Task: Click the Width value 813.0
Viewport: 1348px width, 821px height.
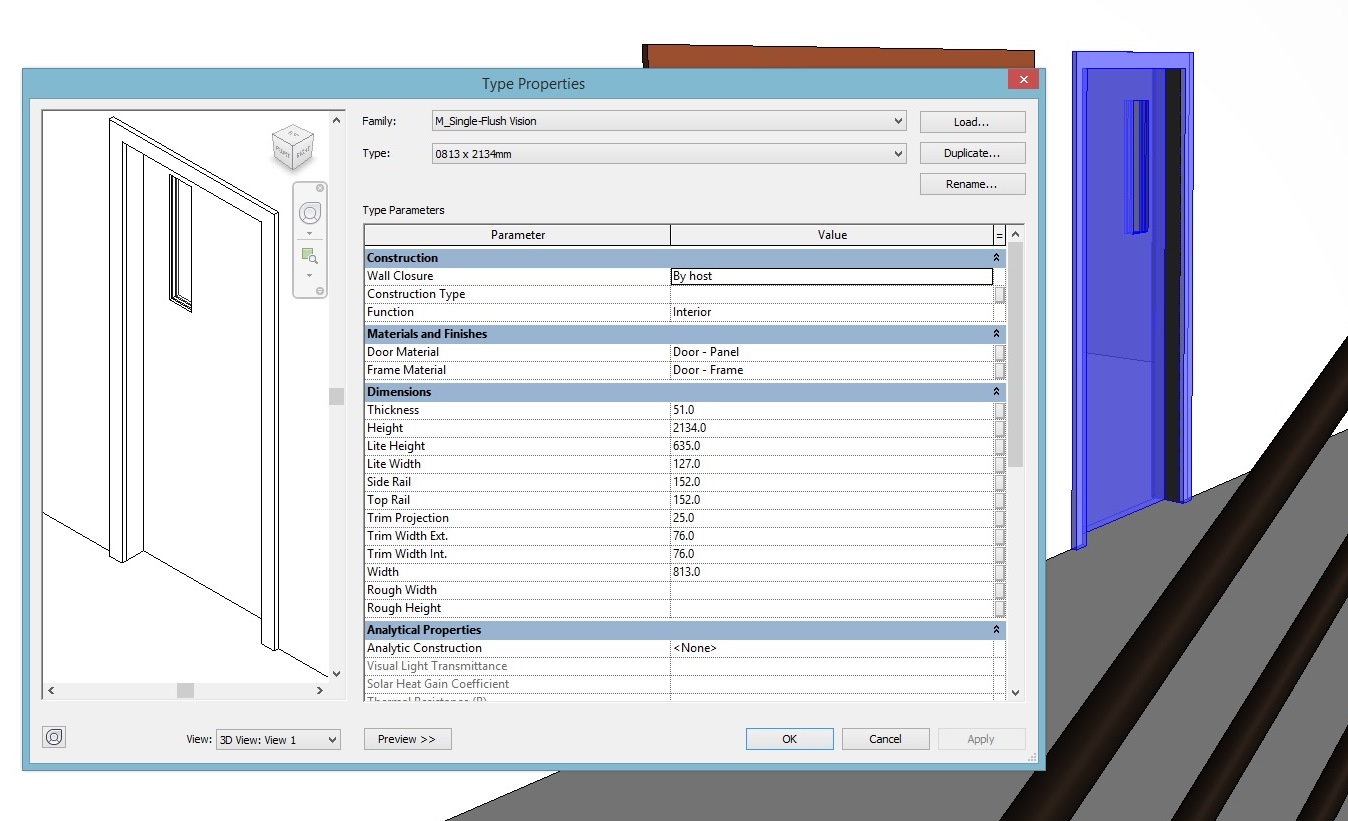Action: coord(831,572)
